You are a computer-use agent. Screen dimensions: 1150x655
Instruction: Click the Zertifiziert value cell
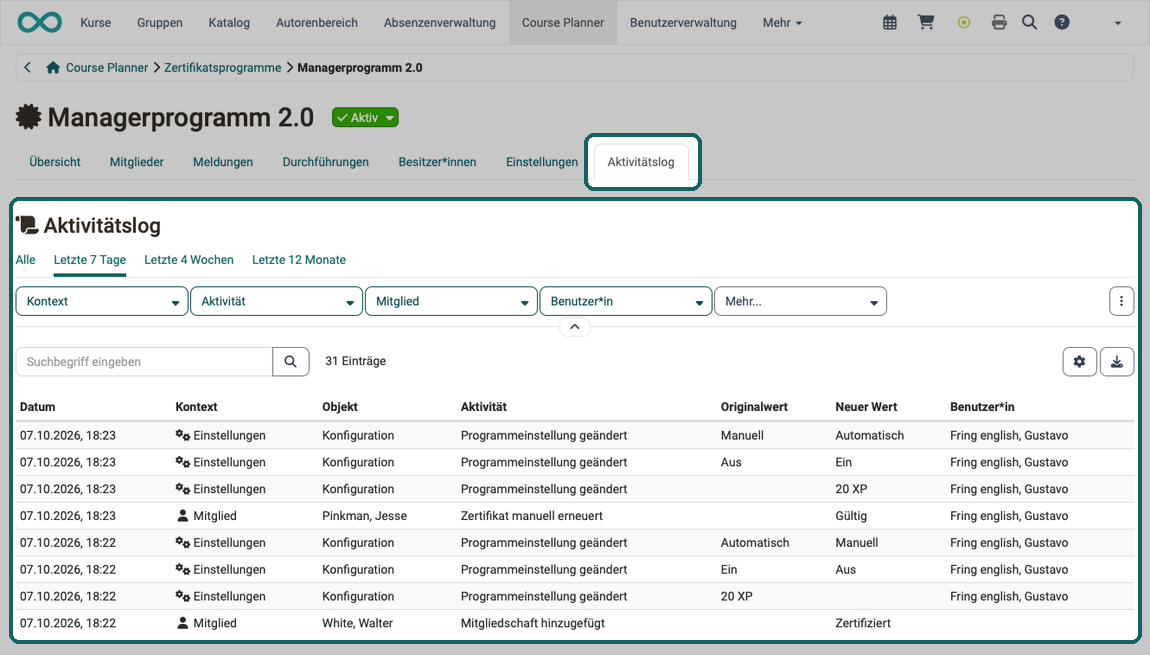(x=862, y=623)
